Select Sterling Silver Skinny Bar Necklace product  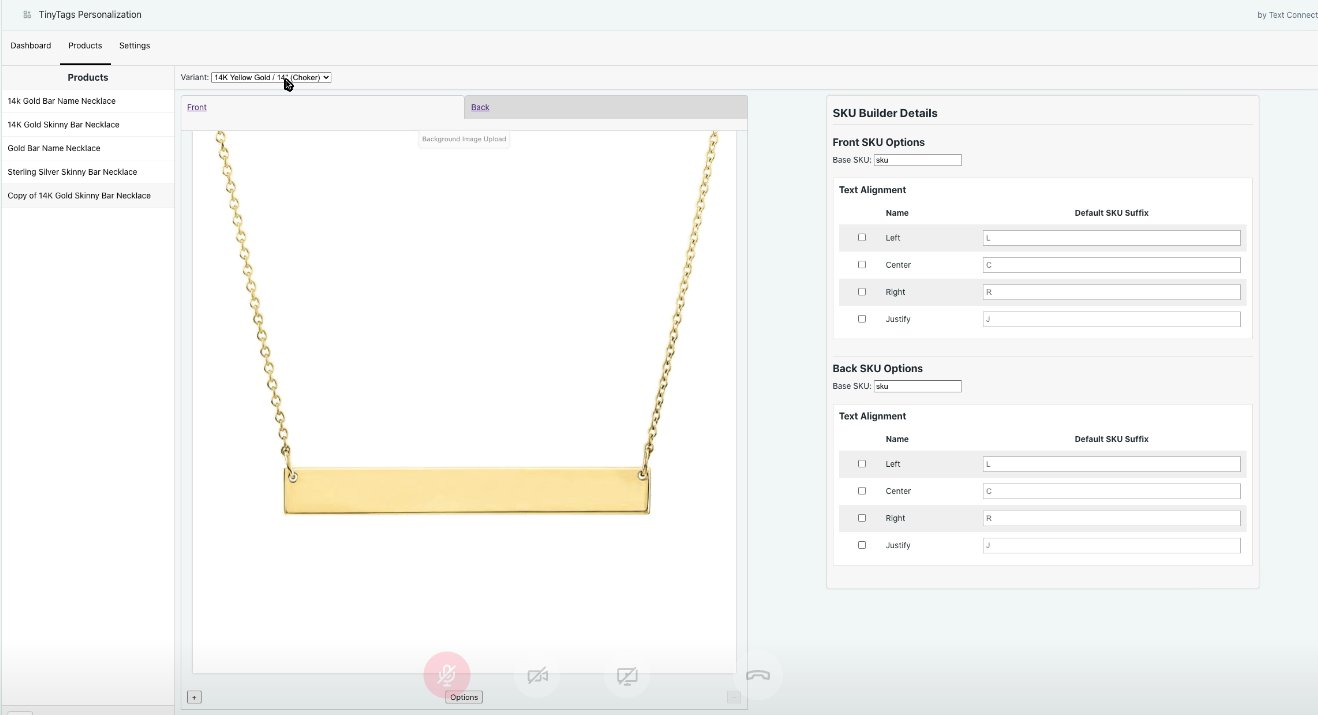(x=72, y=172)
